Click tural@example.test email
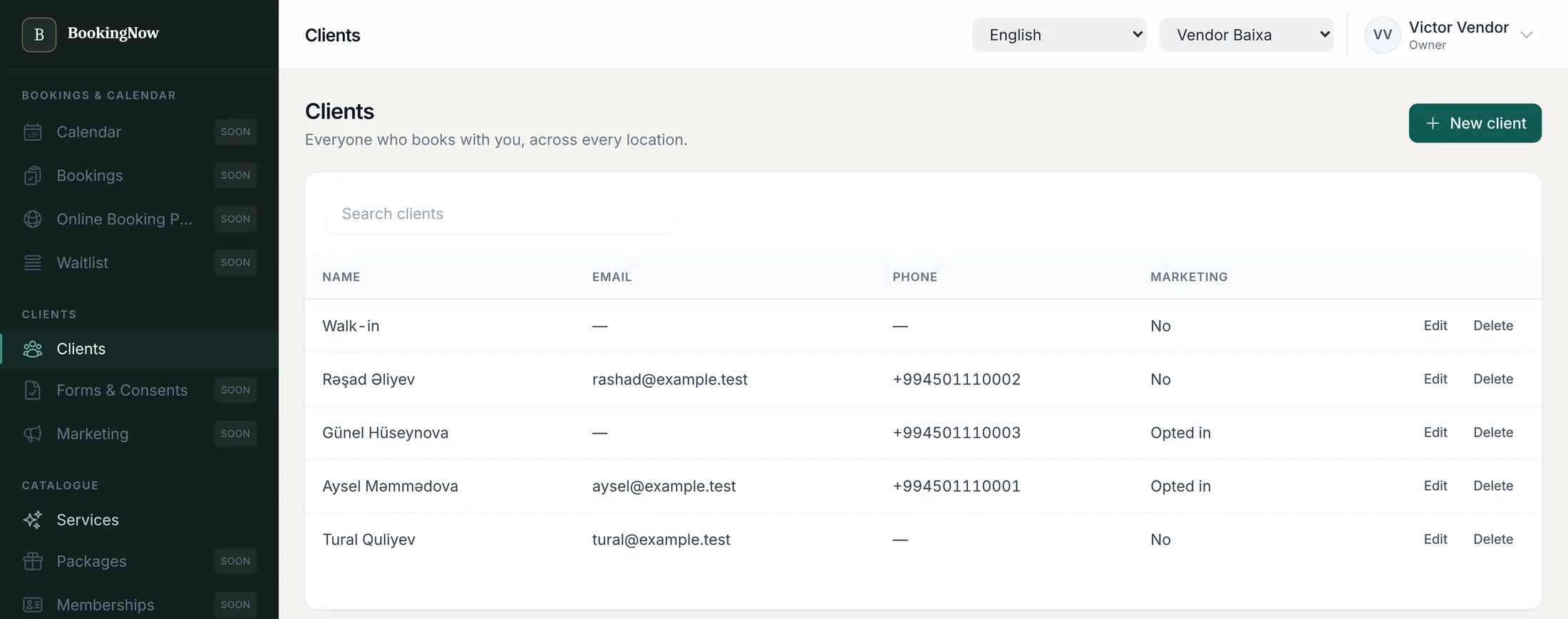Screen dimensions: 1568x619 [661, 540]
